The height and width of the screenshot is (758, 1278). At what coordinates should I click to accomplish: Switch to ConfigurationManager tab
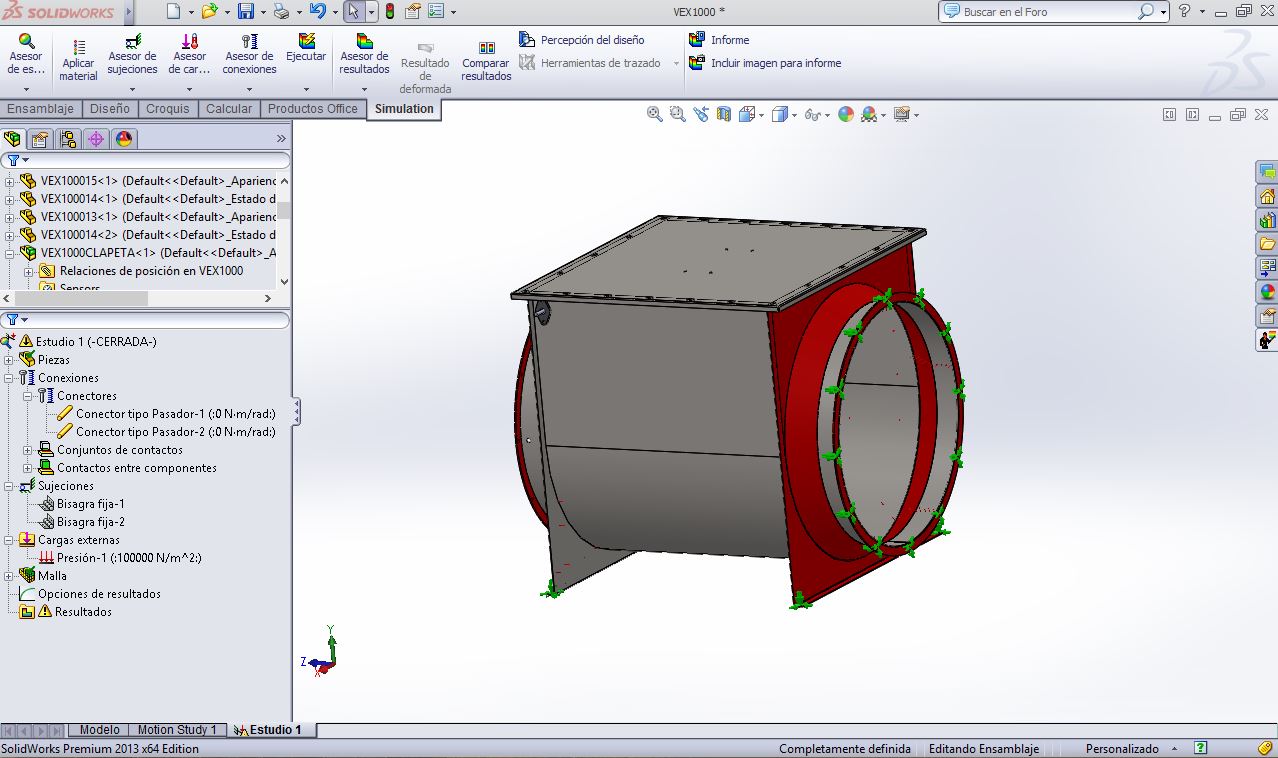pyautogui.click(x=67, y=139)
